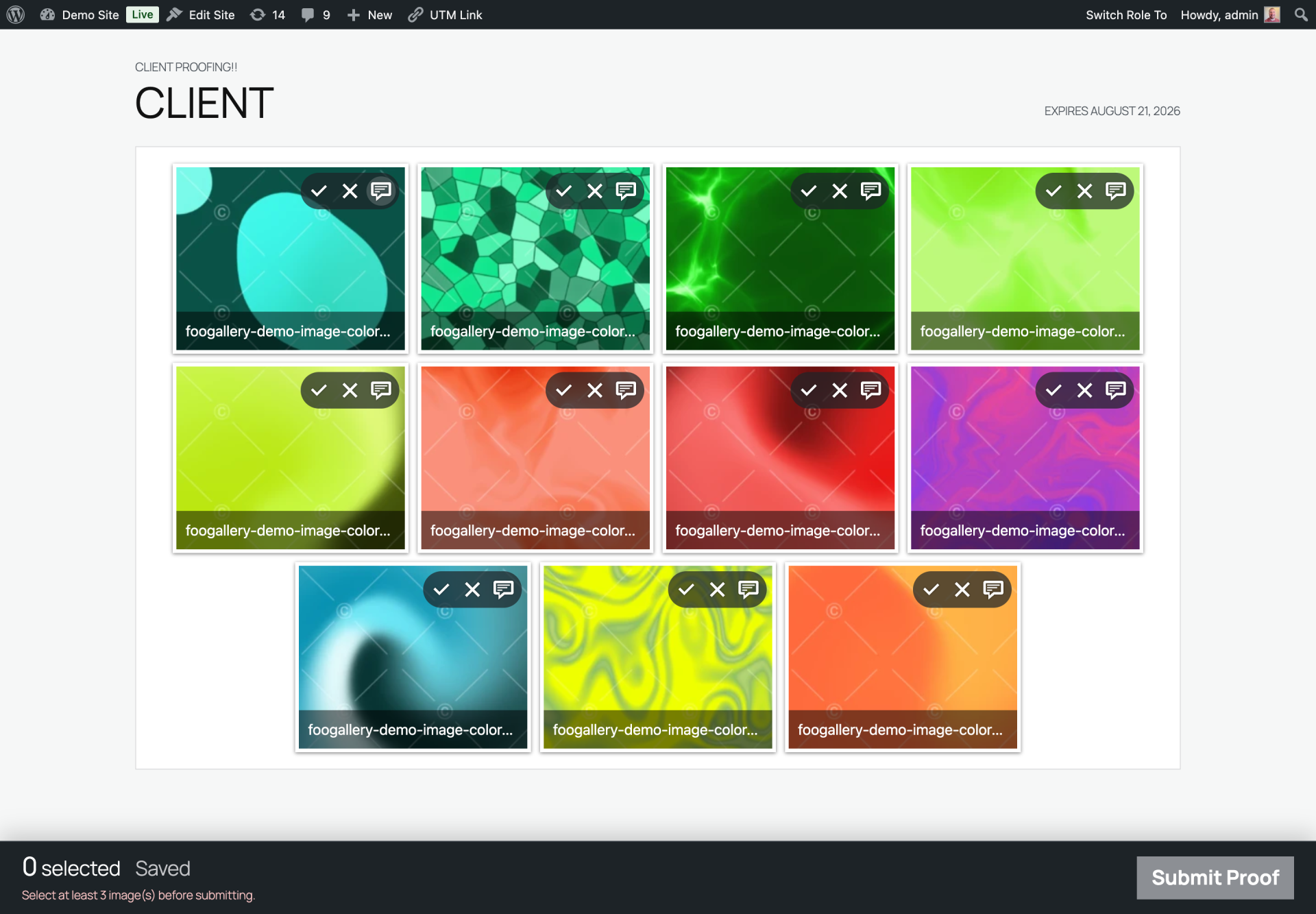Open the yellow liquid marble thumbnail

click(x=657, y=657)
